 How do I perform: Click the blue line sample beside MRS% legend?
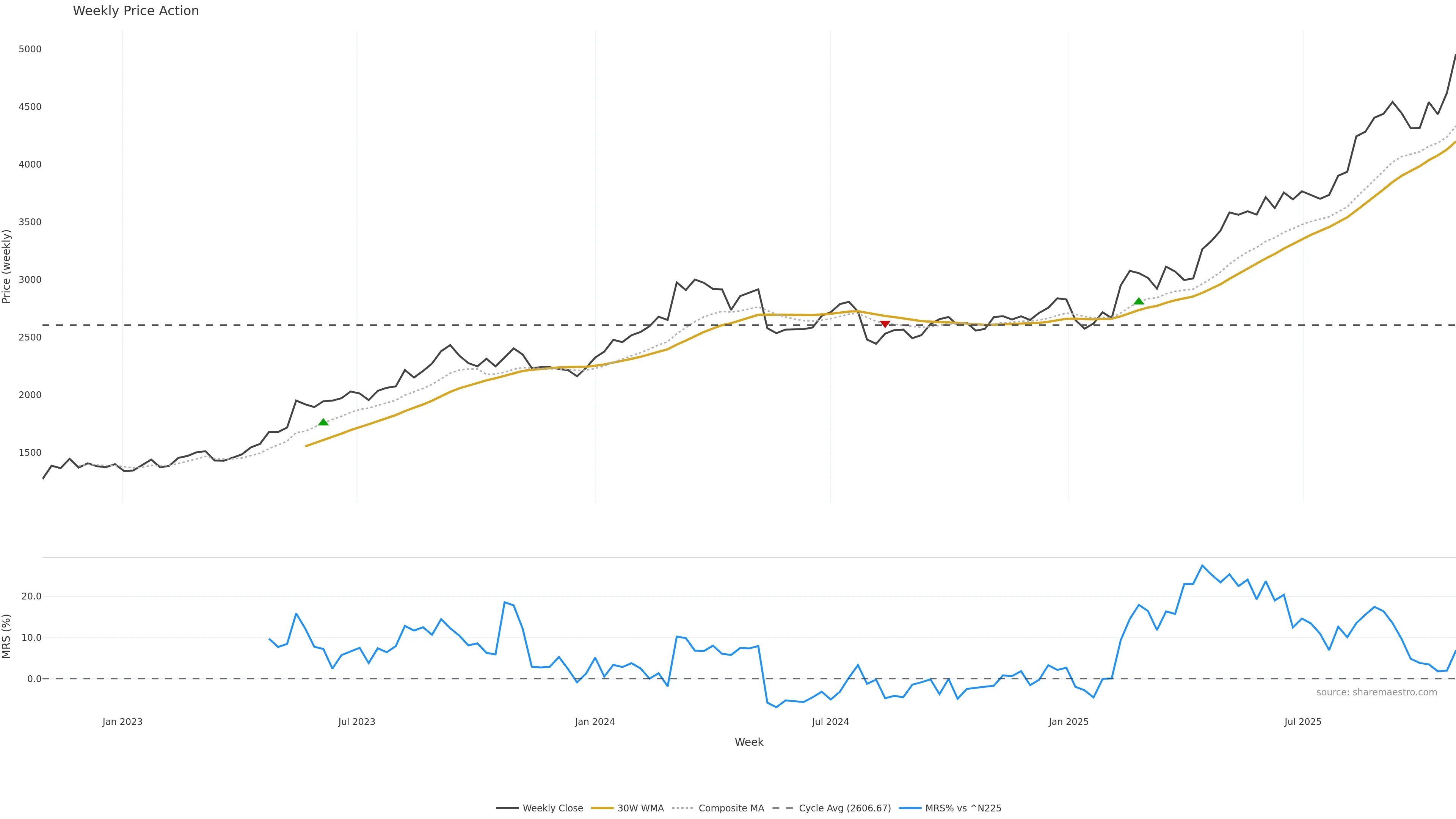pyautogui.click(x=910, y=808)
